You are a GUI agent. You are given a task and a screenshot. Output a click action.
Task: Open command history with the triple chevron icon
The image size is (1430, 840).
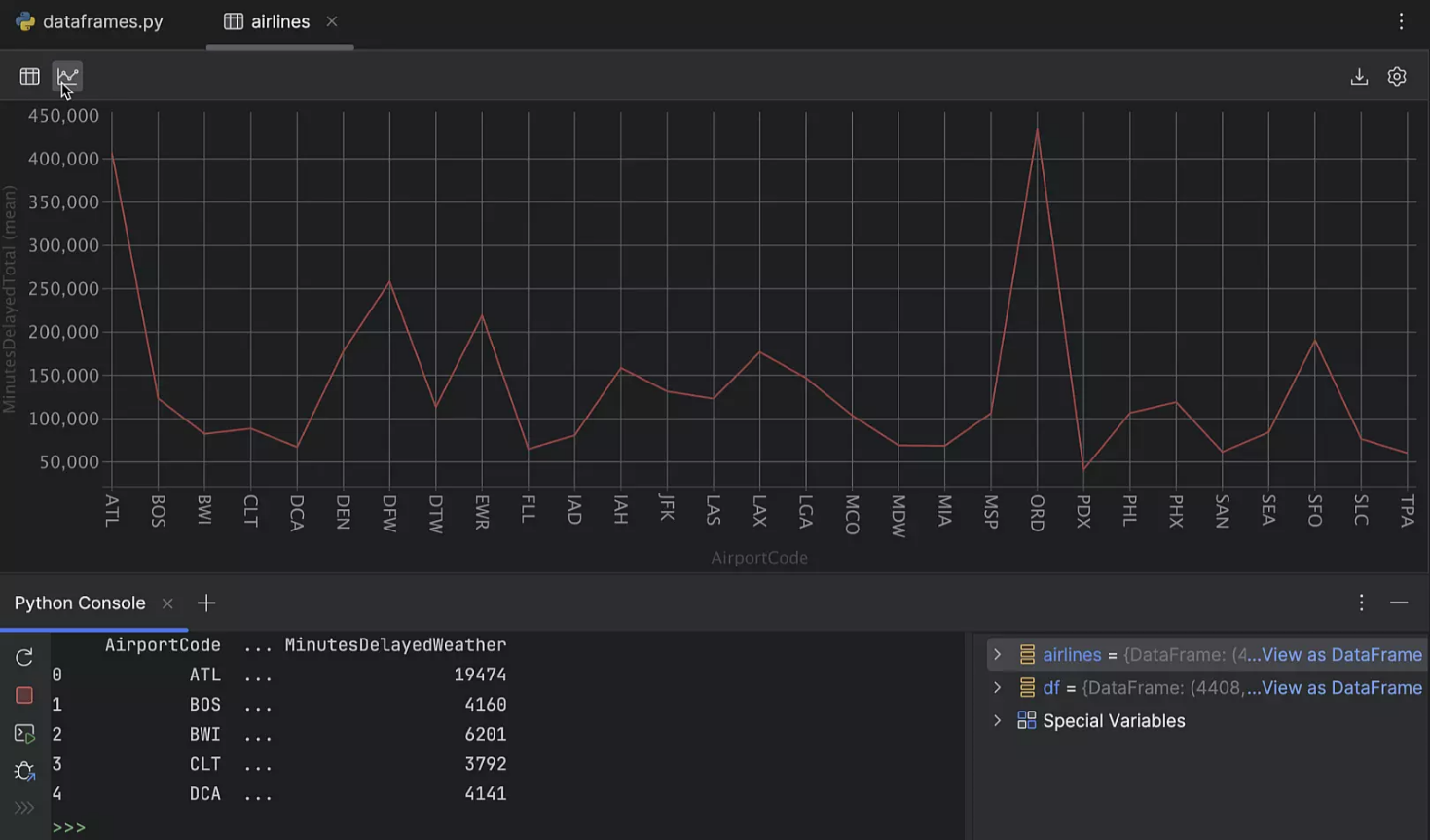23,807
